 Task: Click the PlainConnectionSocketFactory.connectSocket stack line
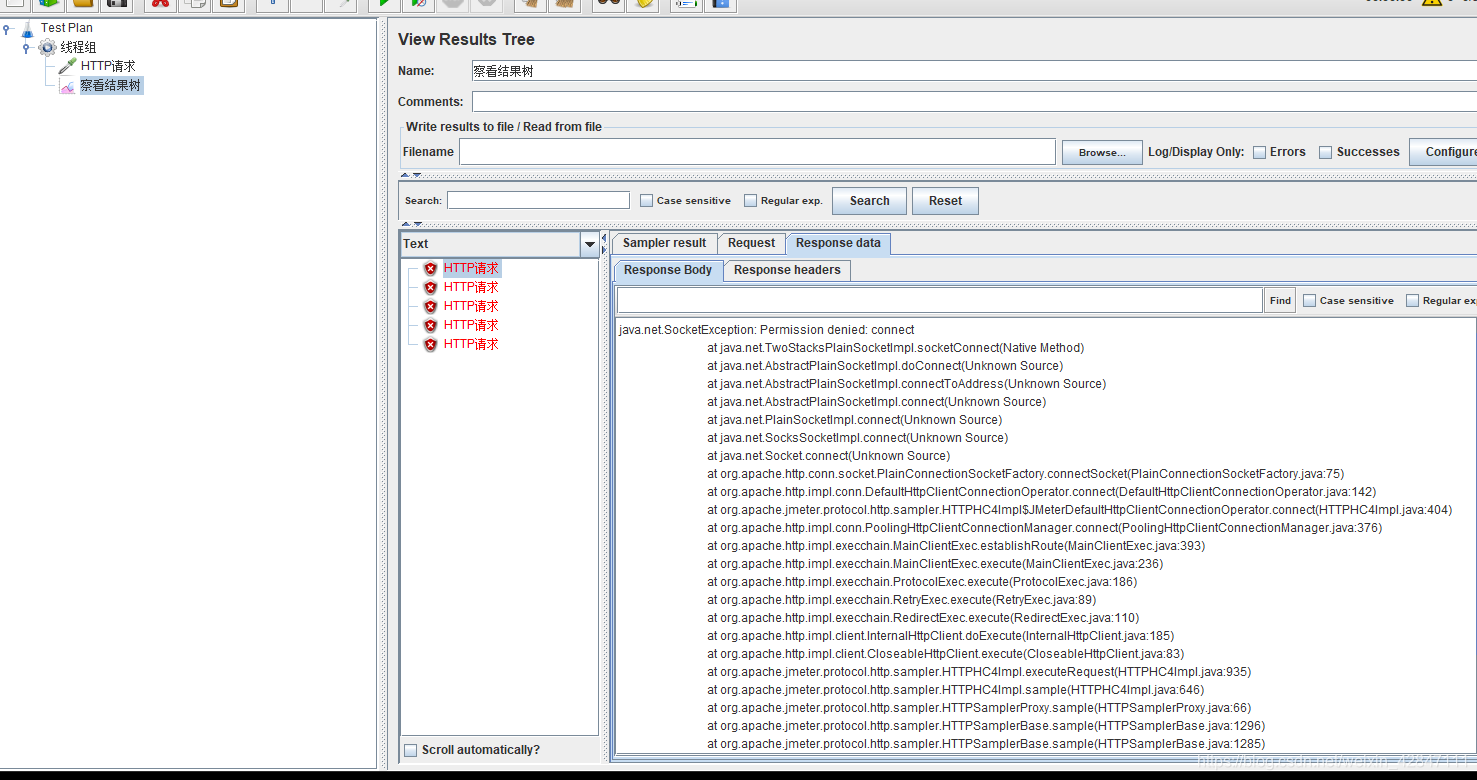point(1025,474)
